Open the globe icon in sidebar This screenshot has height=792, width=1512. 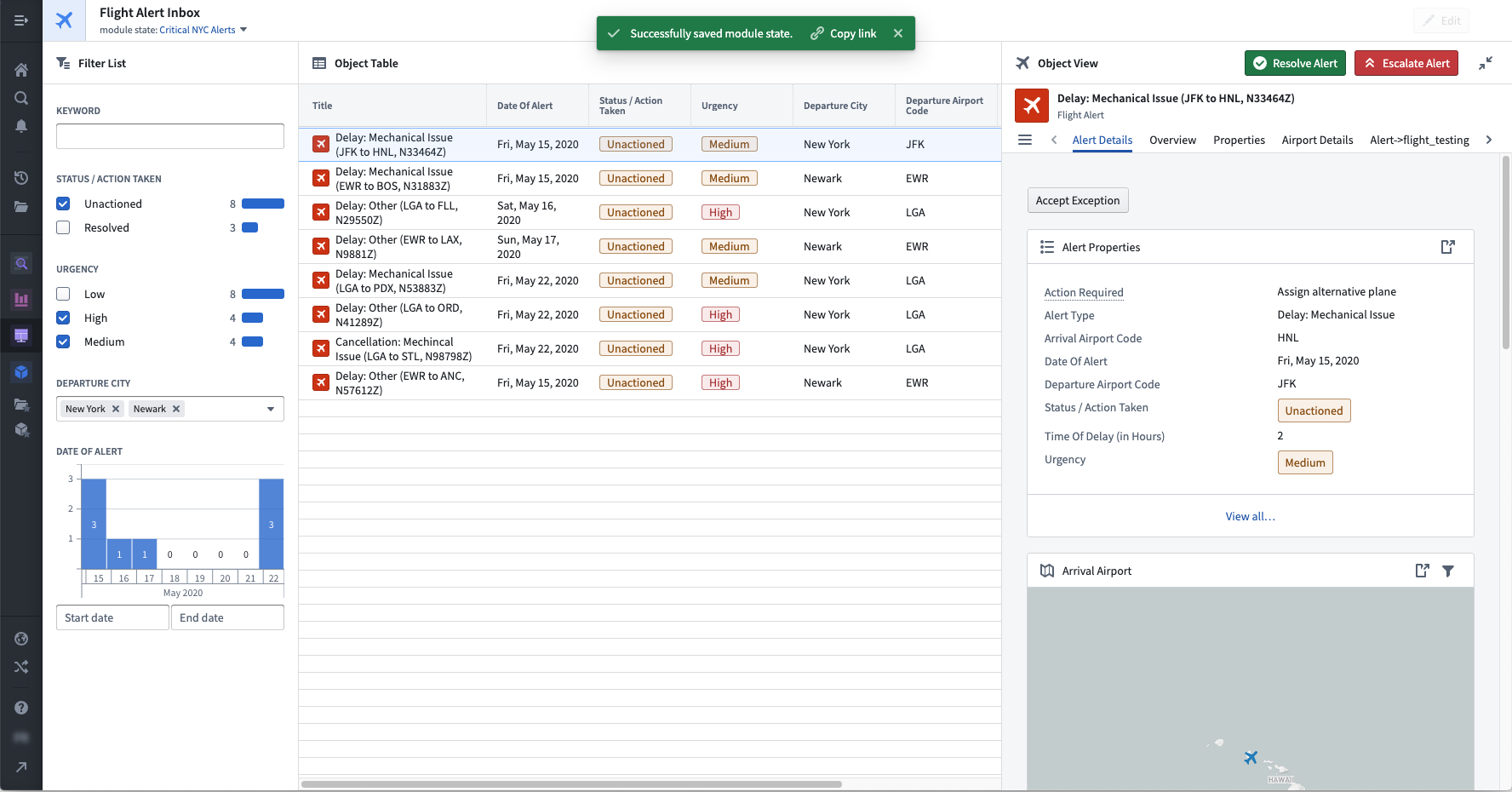[21, 639]
